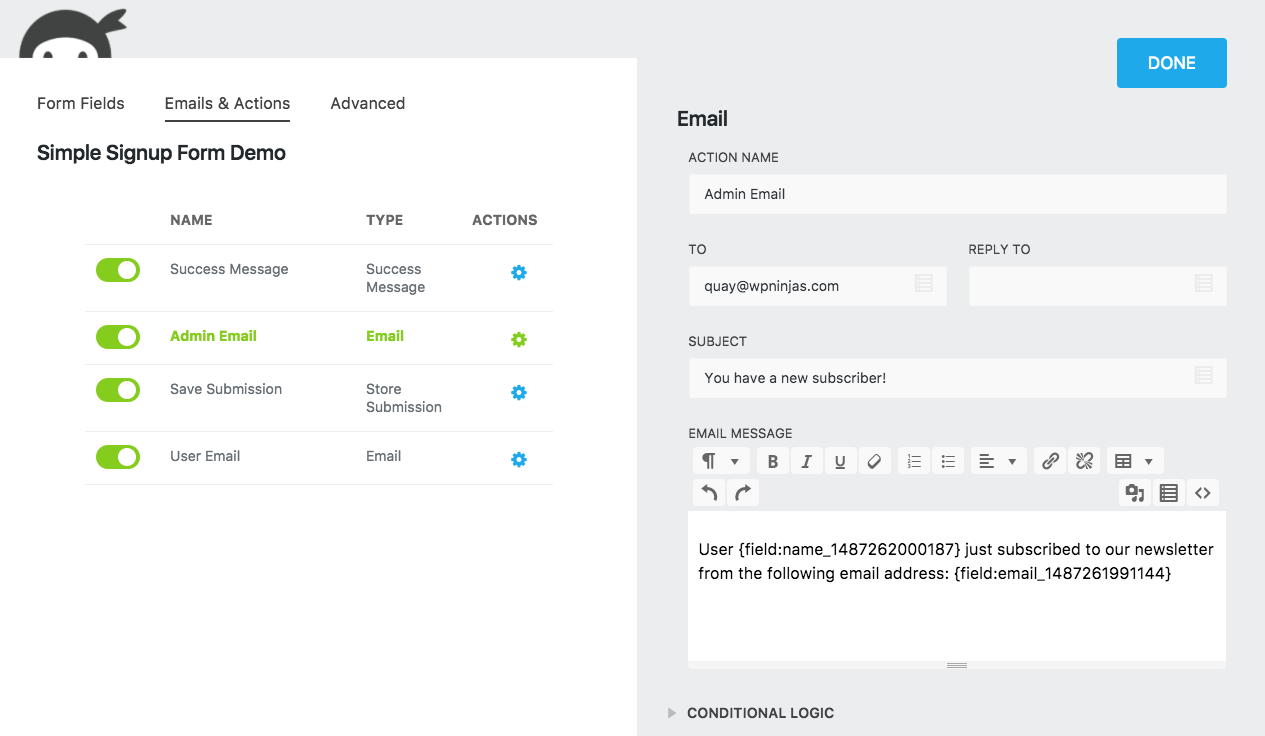Switch to the Form Fields tab
This screenshot has width=1265, height=736.
click(x=81, y=104)
